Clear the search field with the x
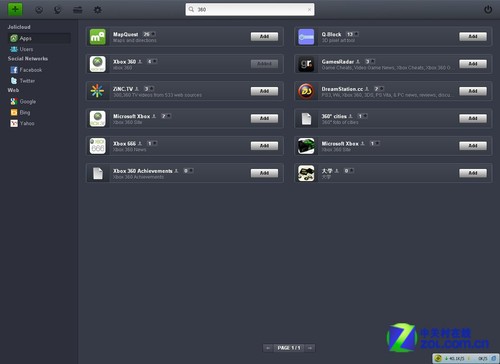This screenshot has width=500, height=364. (x=309, y=10)
